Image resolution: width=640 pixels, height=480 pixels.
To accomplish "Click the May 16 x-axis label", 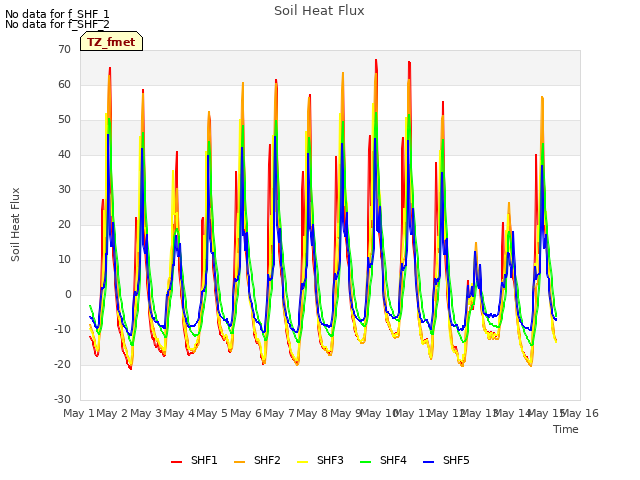I will (580, 413).
